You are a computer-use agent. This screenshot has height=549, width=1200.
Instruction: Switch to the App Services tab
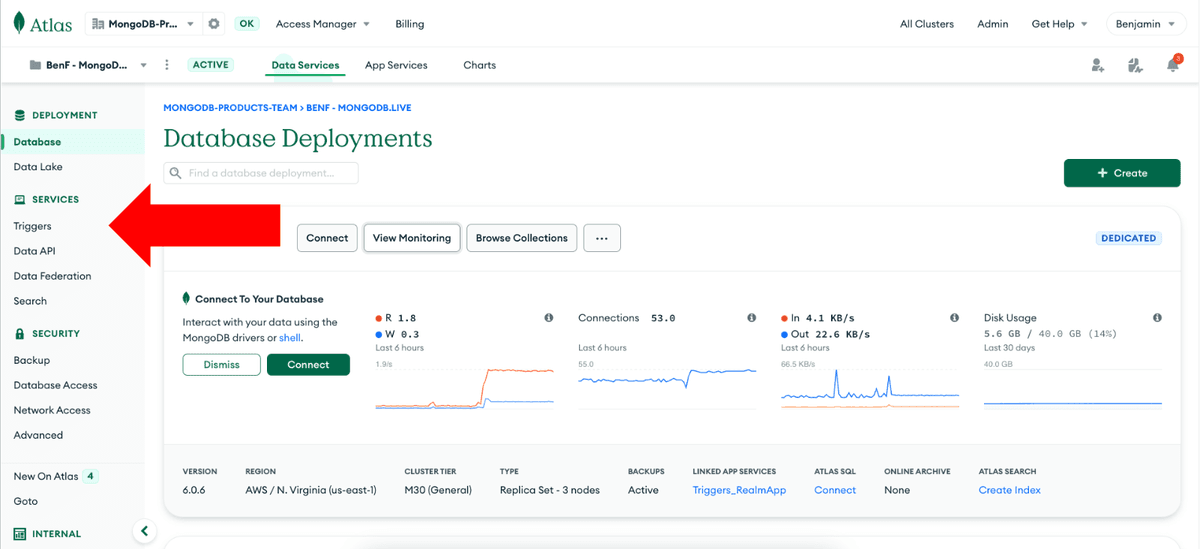pyautogui.click(x=396, y=65)
